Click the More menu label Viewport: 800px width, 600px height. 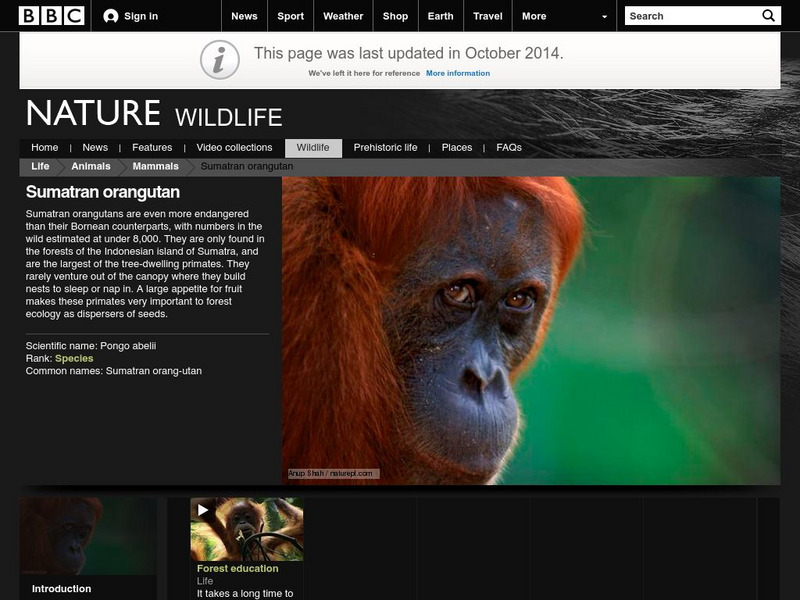point(534,16)
